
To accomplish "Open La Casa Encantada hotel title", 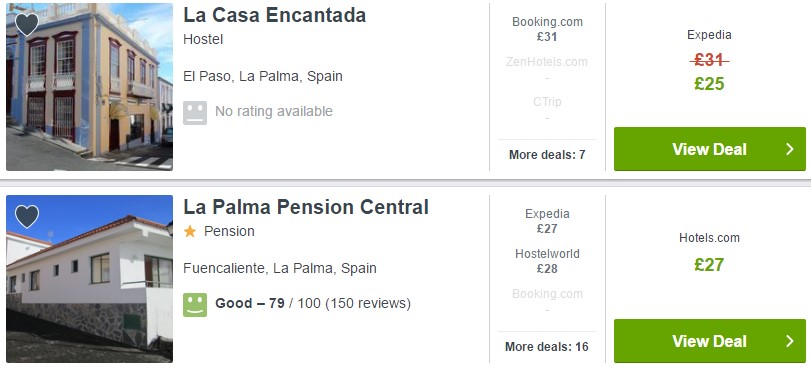I will point(275,15).
